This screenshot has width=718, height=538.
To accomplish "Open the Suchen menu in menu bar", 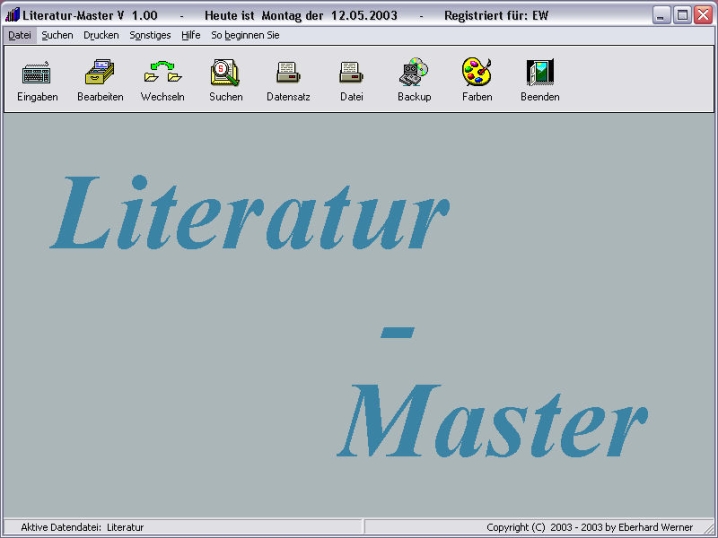I will [57, 35].
